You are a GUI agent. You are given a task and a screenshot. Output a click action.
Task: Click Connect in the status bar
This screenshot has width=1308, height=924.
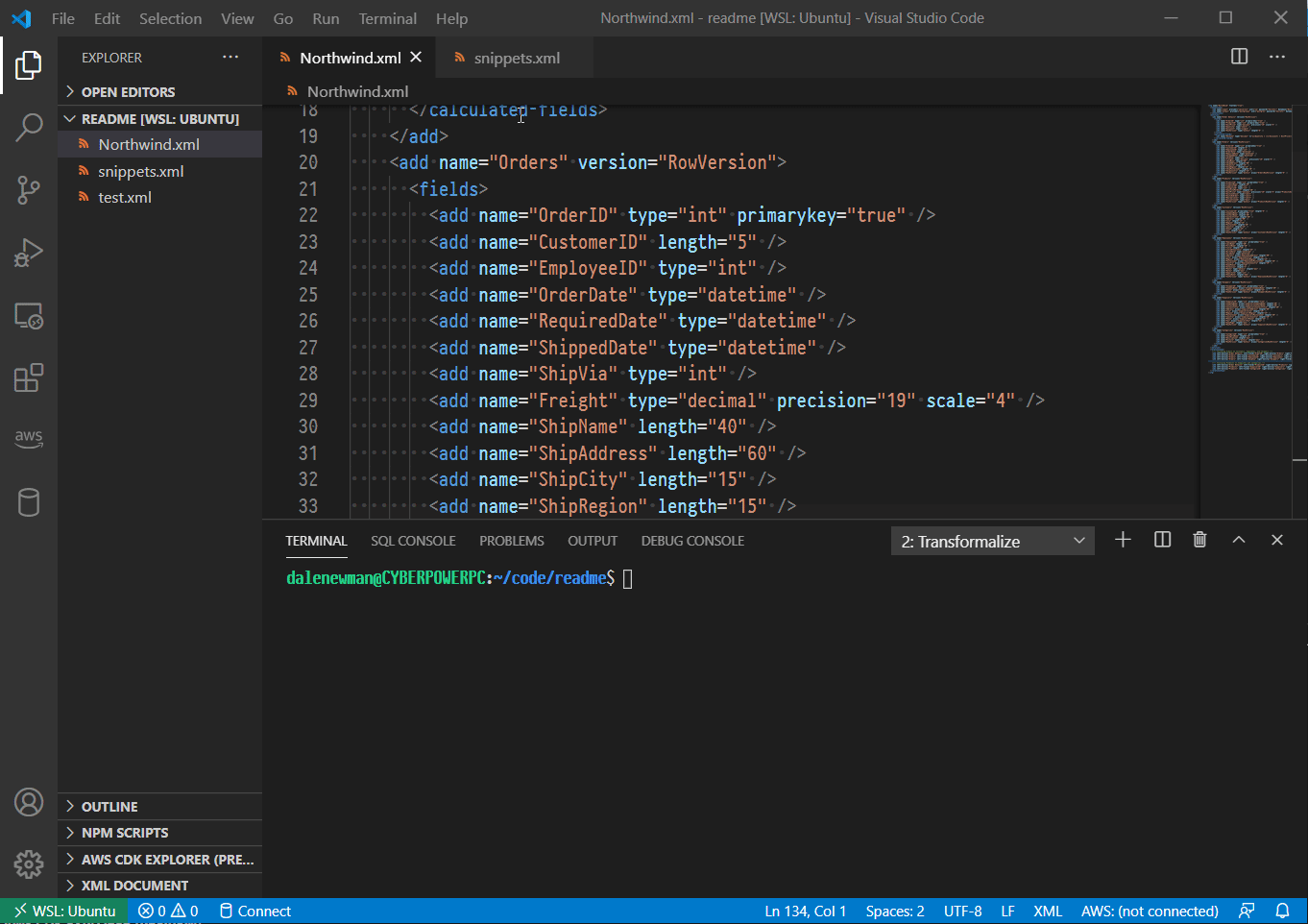point(254,911)
